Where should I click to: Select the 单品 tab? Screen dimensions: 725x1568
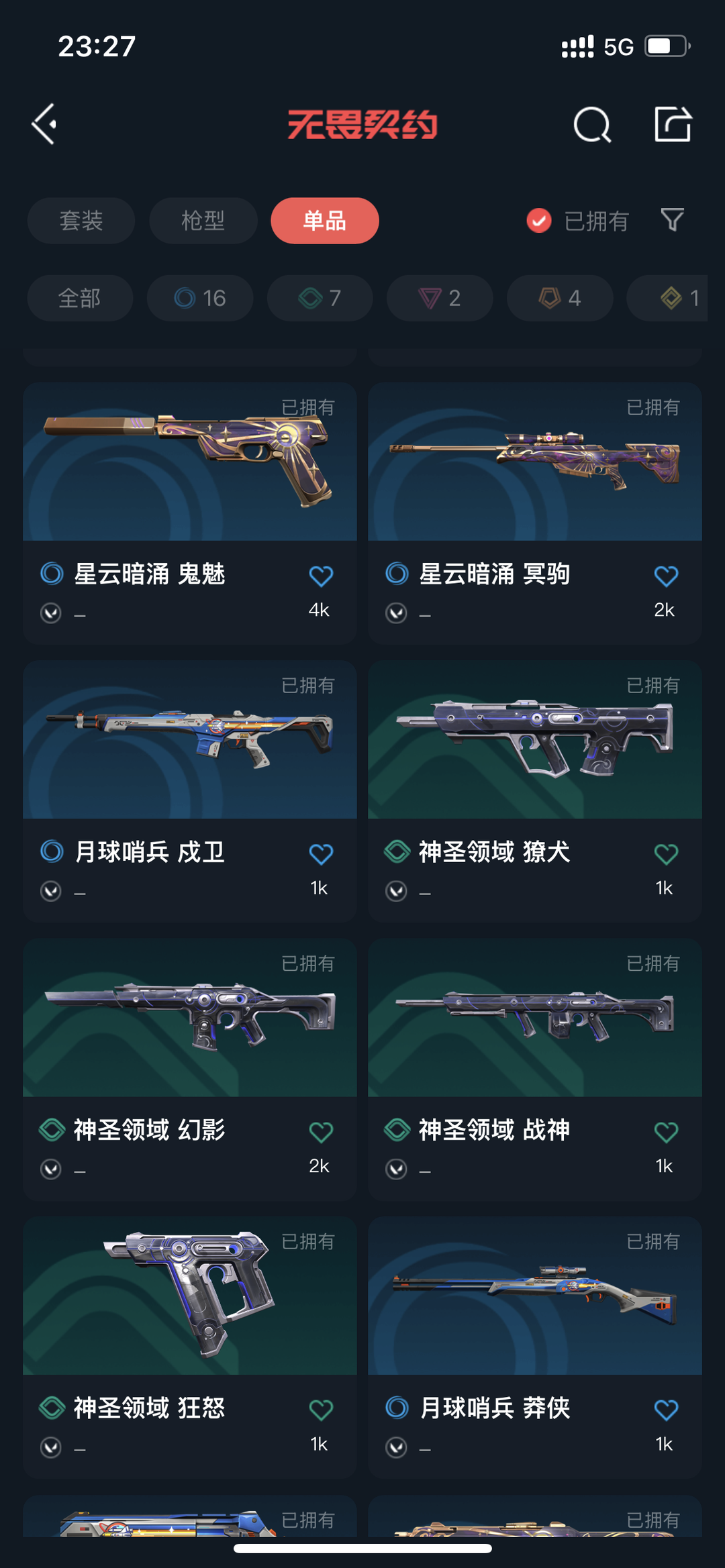pyautogui.click(x=325, y=221)
